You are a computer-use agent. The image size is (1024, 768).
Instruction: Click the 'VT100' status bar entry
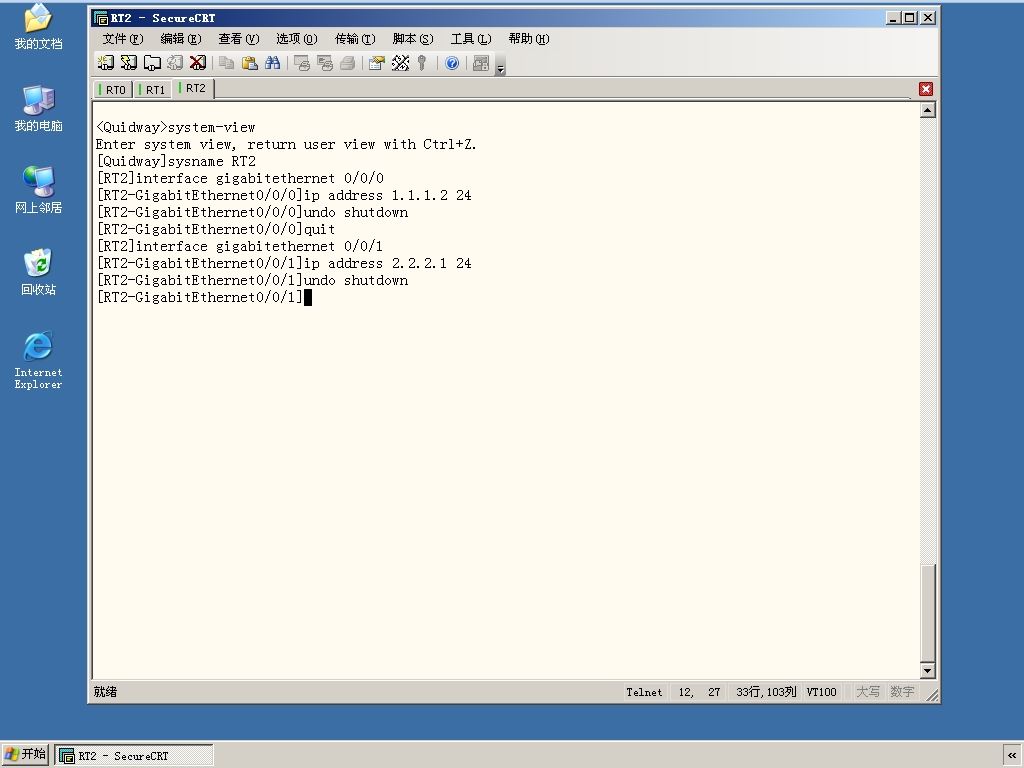[x=822, y=692]
